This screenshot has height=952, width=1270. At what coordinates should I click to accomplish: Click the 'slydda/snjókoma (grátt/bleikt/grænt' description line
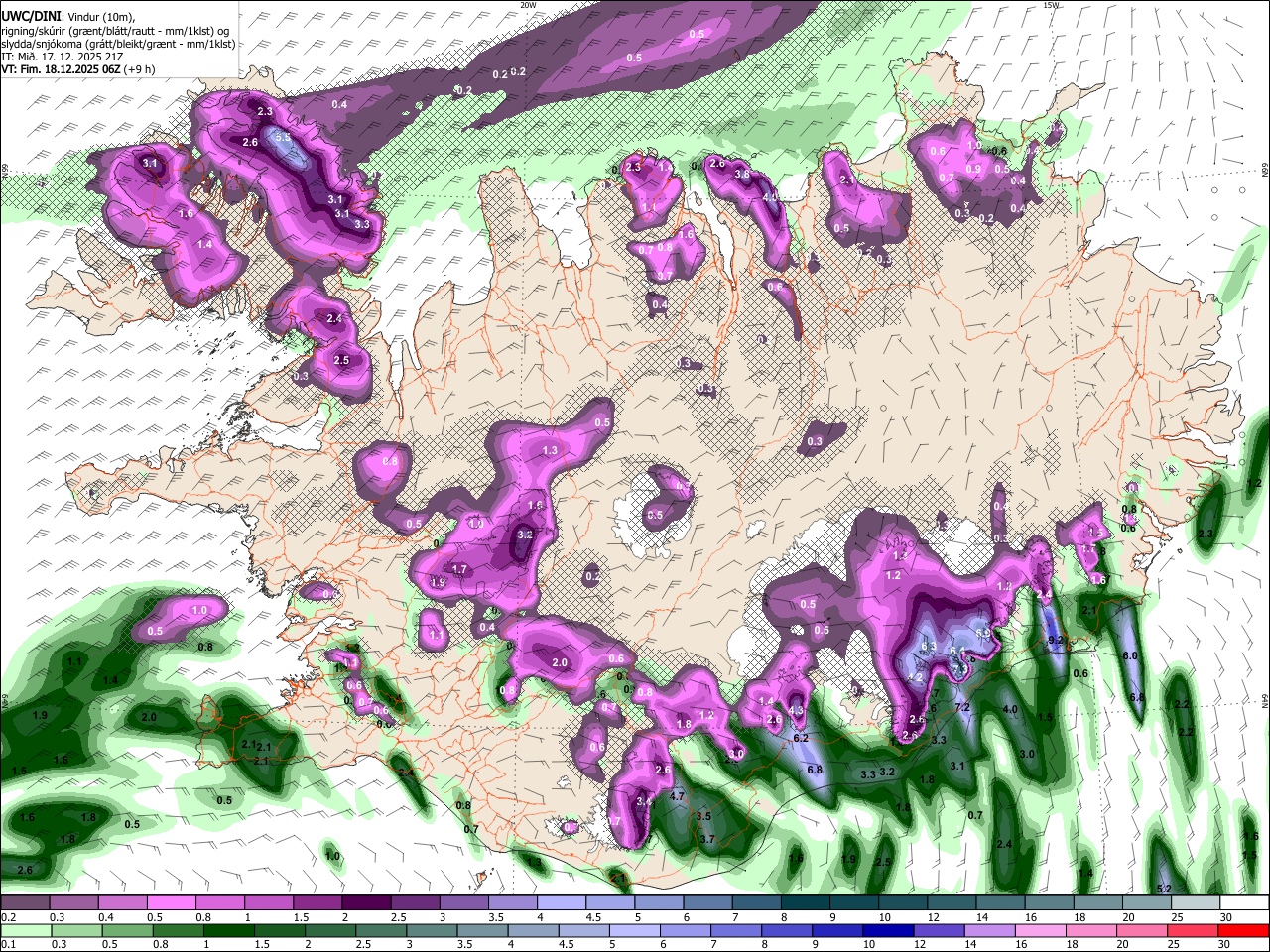pos(118,44)
